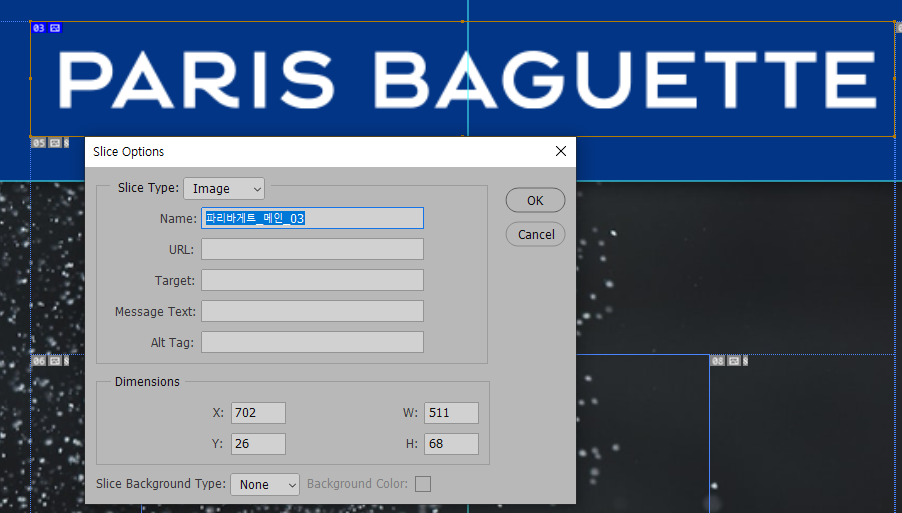This screenshot has width=902, height=513.
Task: Click the slice 05 badge icon
Action: (x=50, y=143)
